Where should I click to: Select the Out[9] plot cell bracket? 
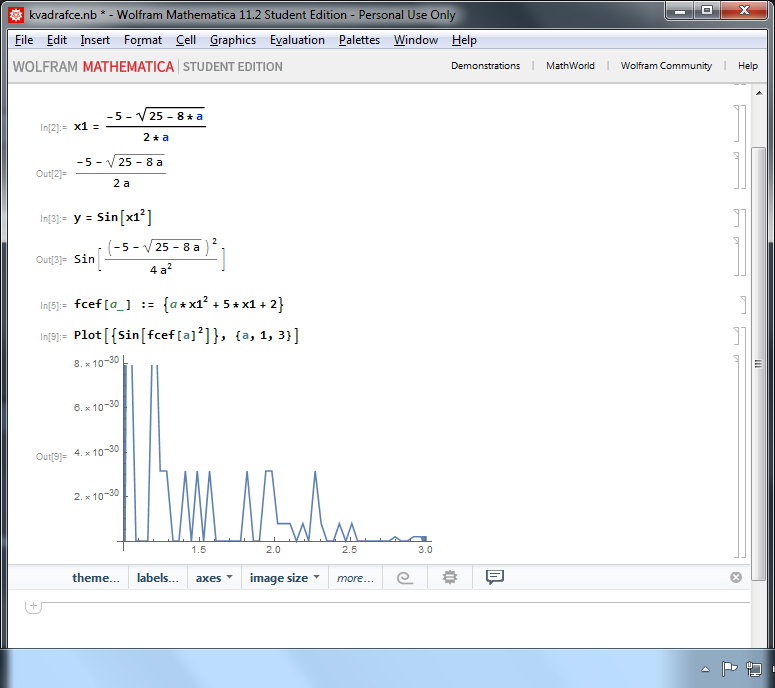click(737, 456)
